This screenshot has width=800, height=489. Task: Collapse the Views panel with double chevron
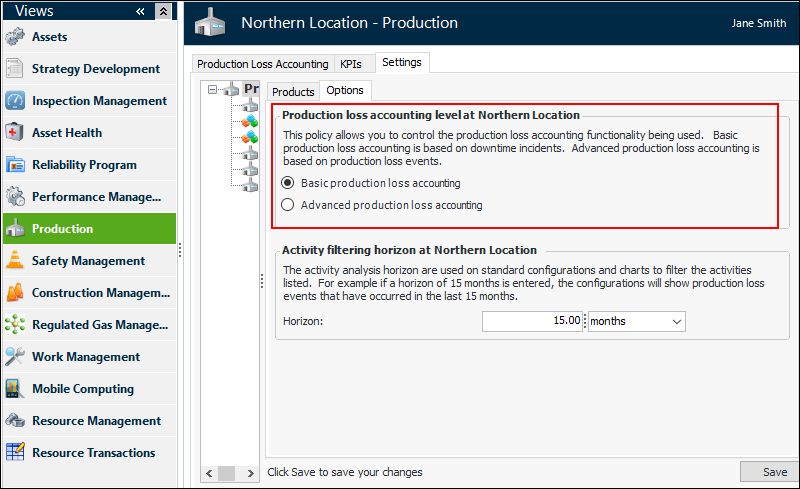coord(140,11)
